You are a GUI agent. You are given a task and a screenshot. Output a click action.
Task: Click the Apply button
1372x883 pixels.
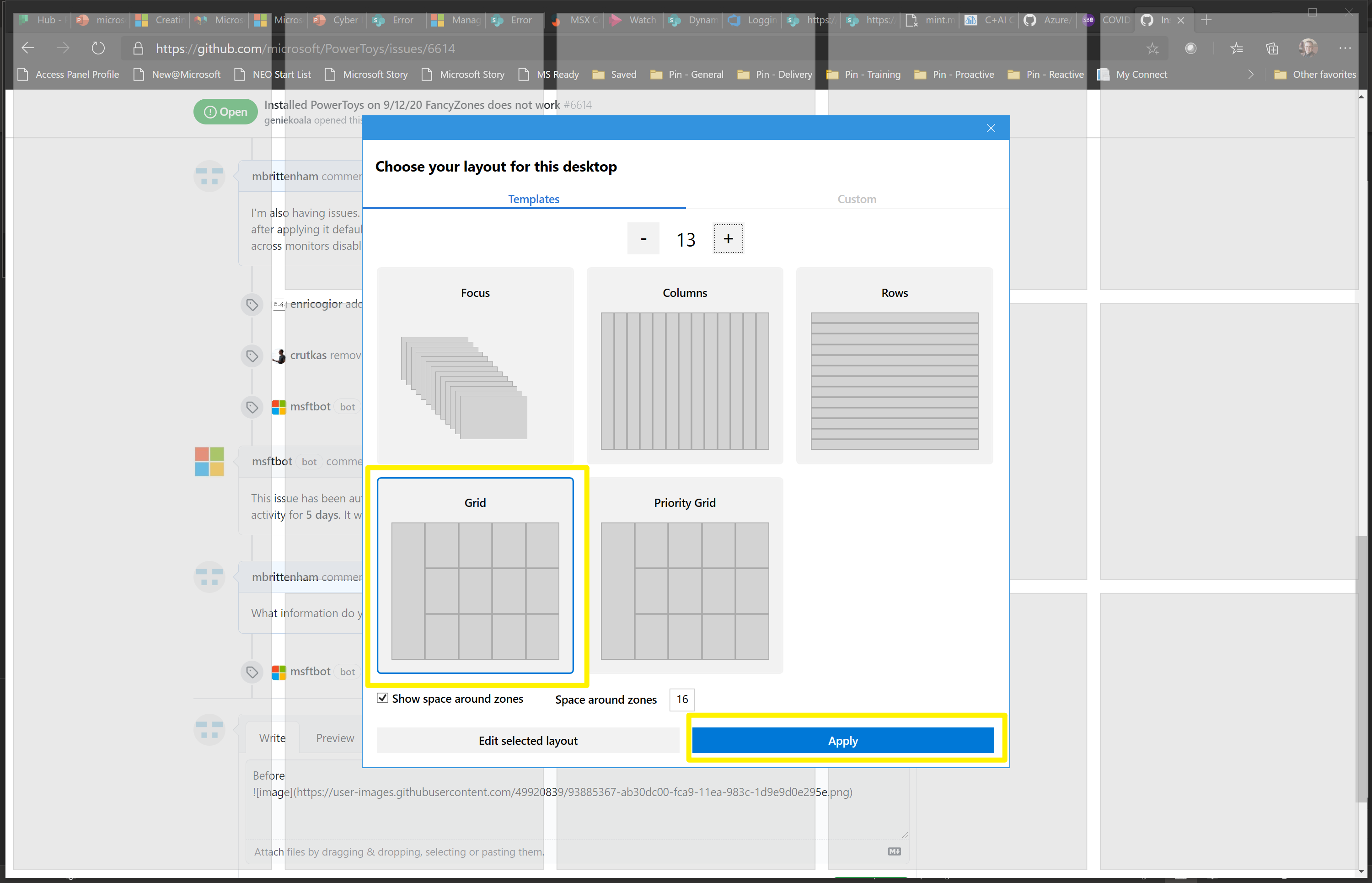tap(842, 740)
